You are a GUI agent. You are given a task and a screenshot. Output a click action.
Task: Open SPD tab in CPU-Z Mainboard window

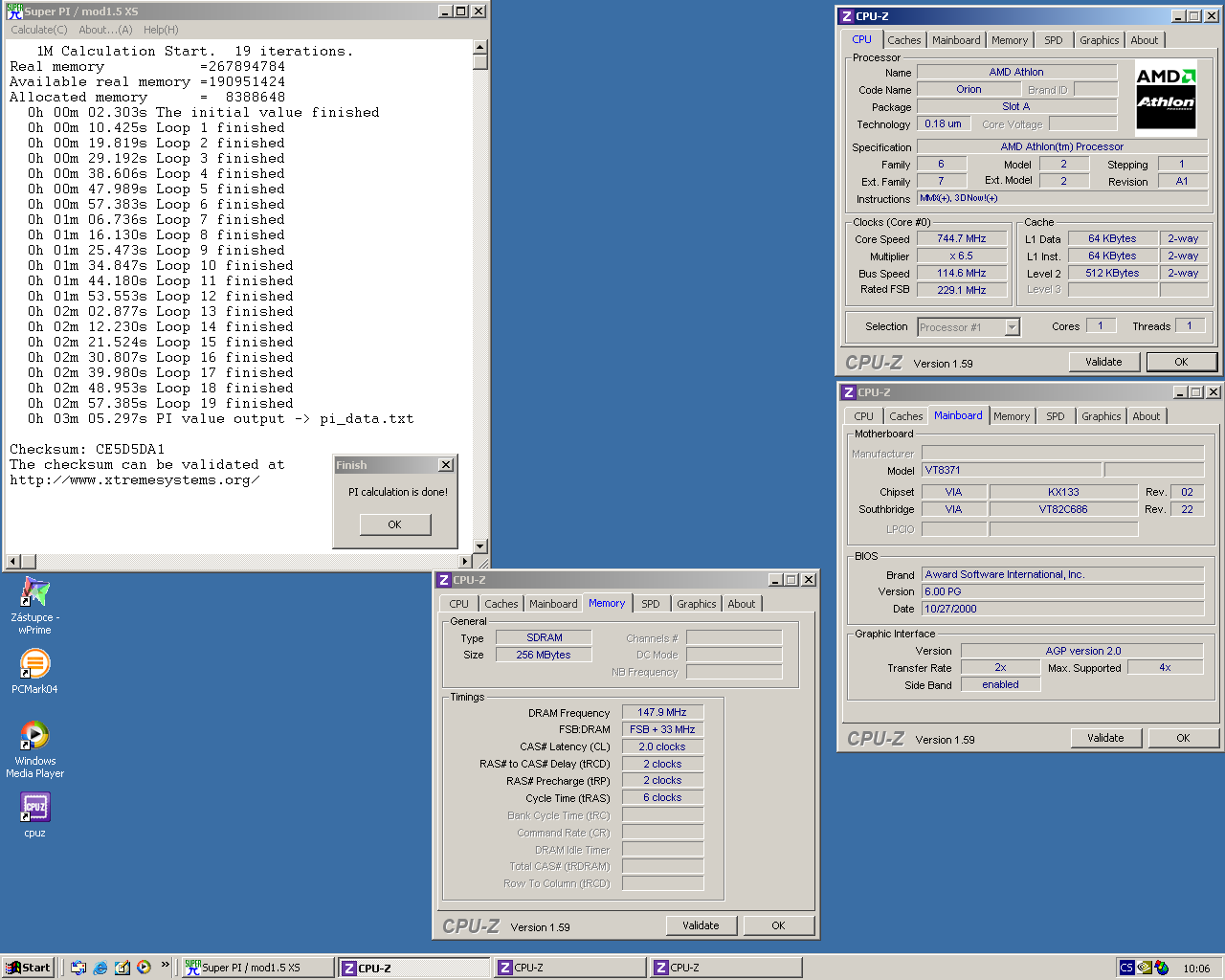[x=1055, y=416]
